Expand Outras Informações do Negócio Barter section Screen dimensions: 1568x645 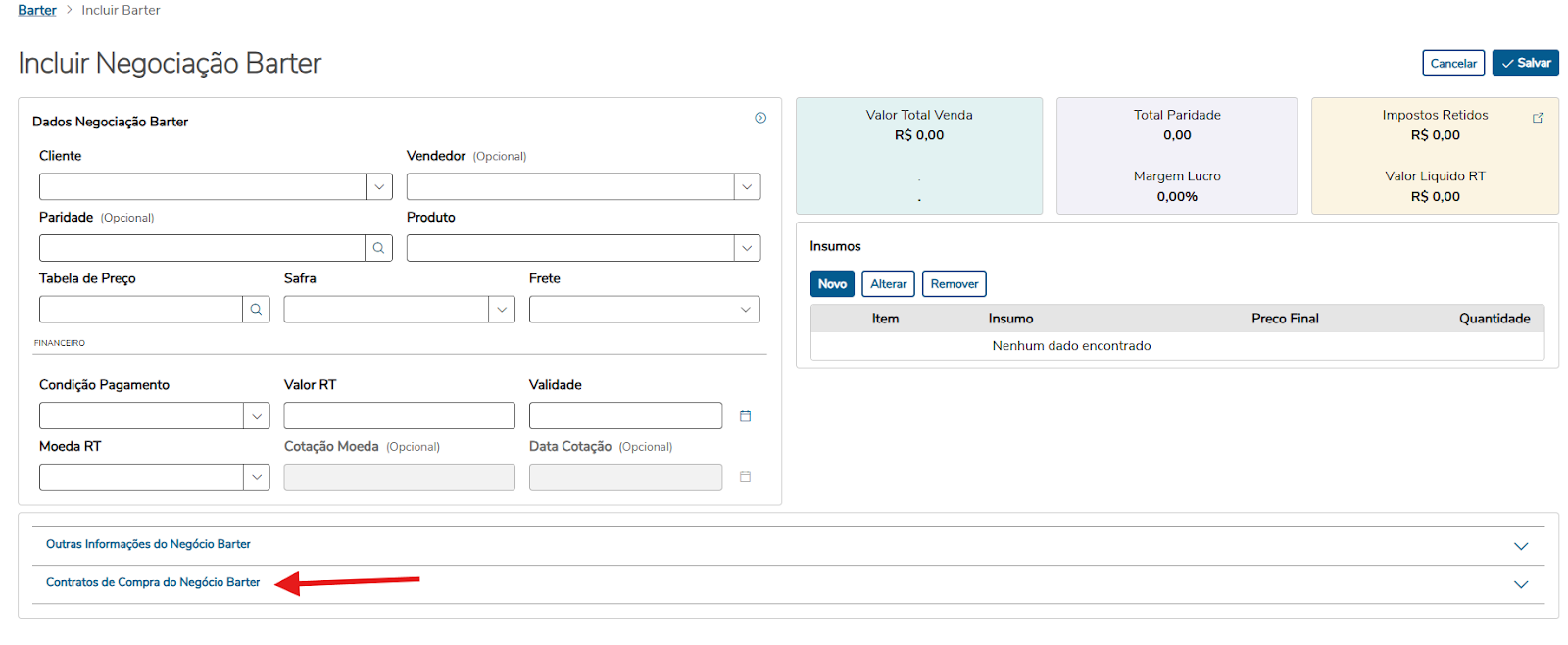point(1520,546)
